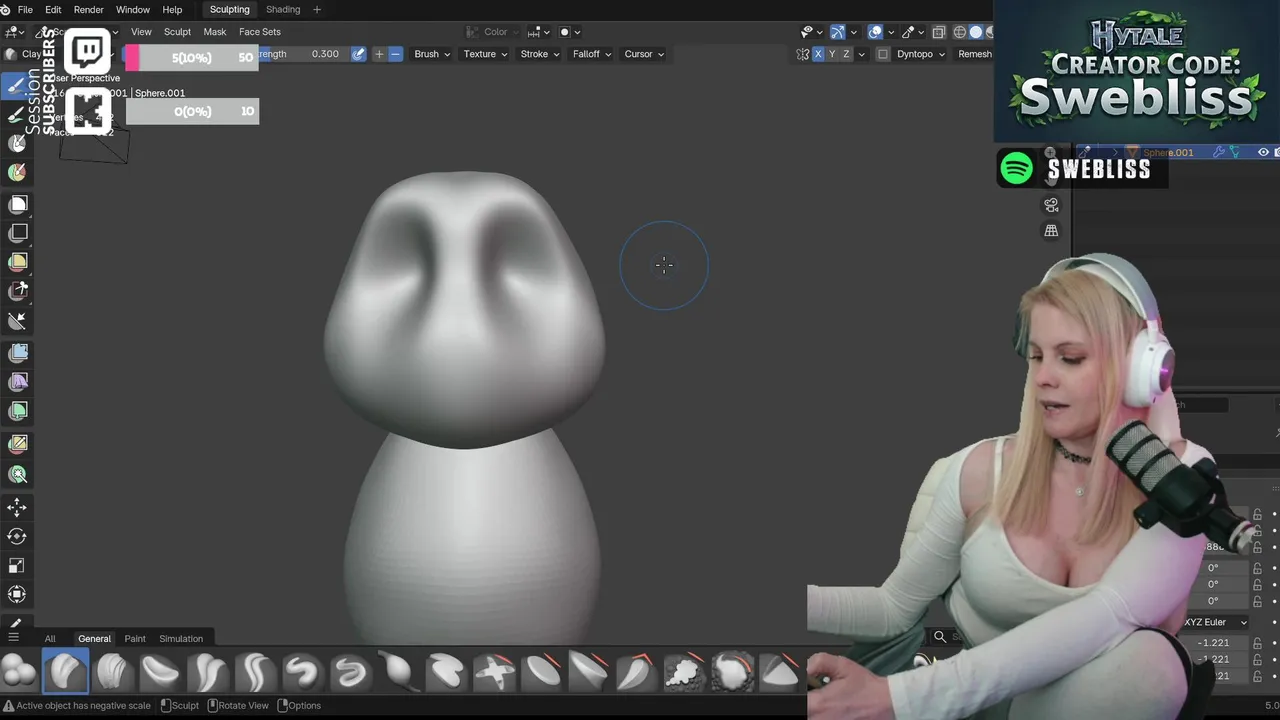Open the Texture dropdown
Viewport: 1280px width, 720px height.
coord(485,54)
